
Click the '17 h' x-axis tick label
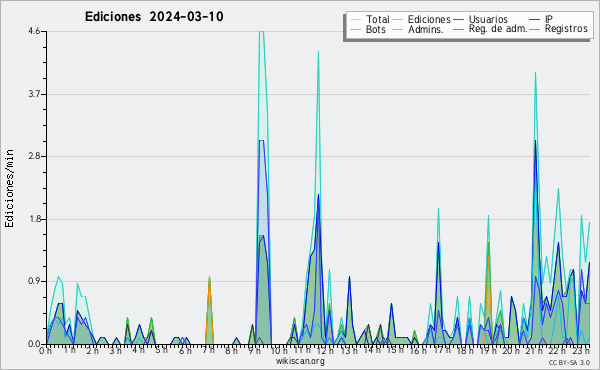tap(442, 350)
